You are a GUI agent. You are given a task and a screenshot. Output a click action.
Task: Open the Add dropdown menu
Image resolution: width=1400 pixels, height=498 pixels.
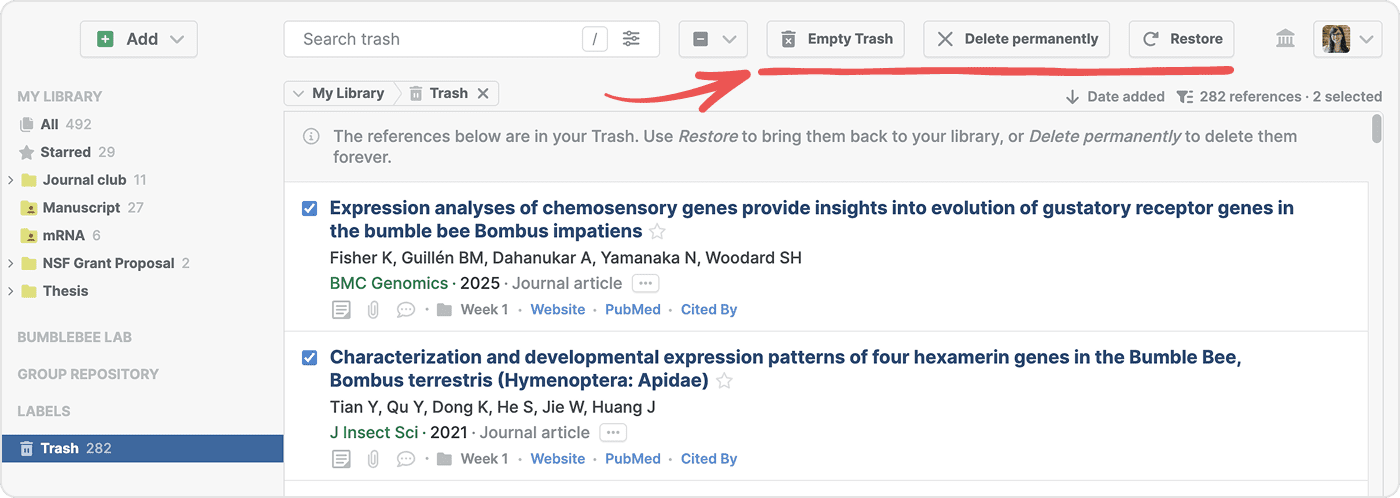tap(139, 39)
